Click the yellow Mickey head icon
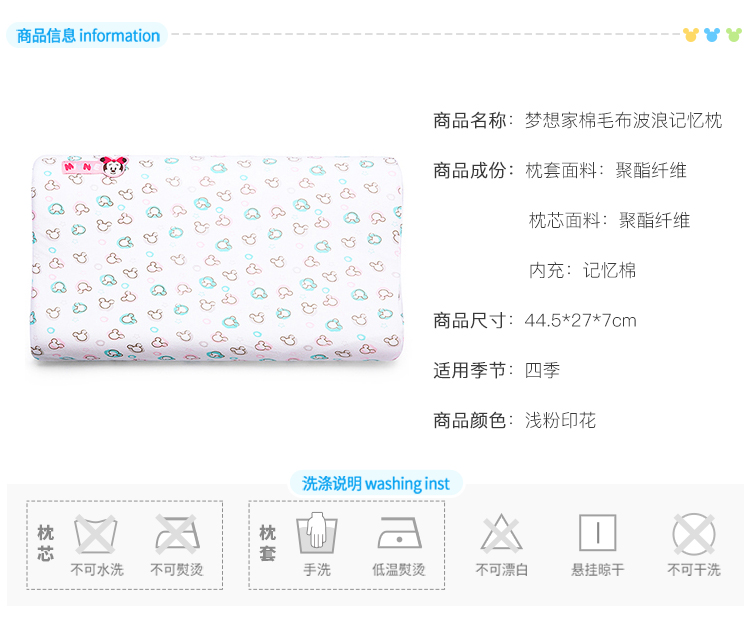Viewport: 750px width, 623px height. [x=691, y=35]
